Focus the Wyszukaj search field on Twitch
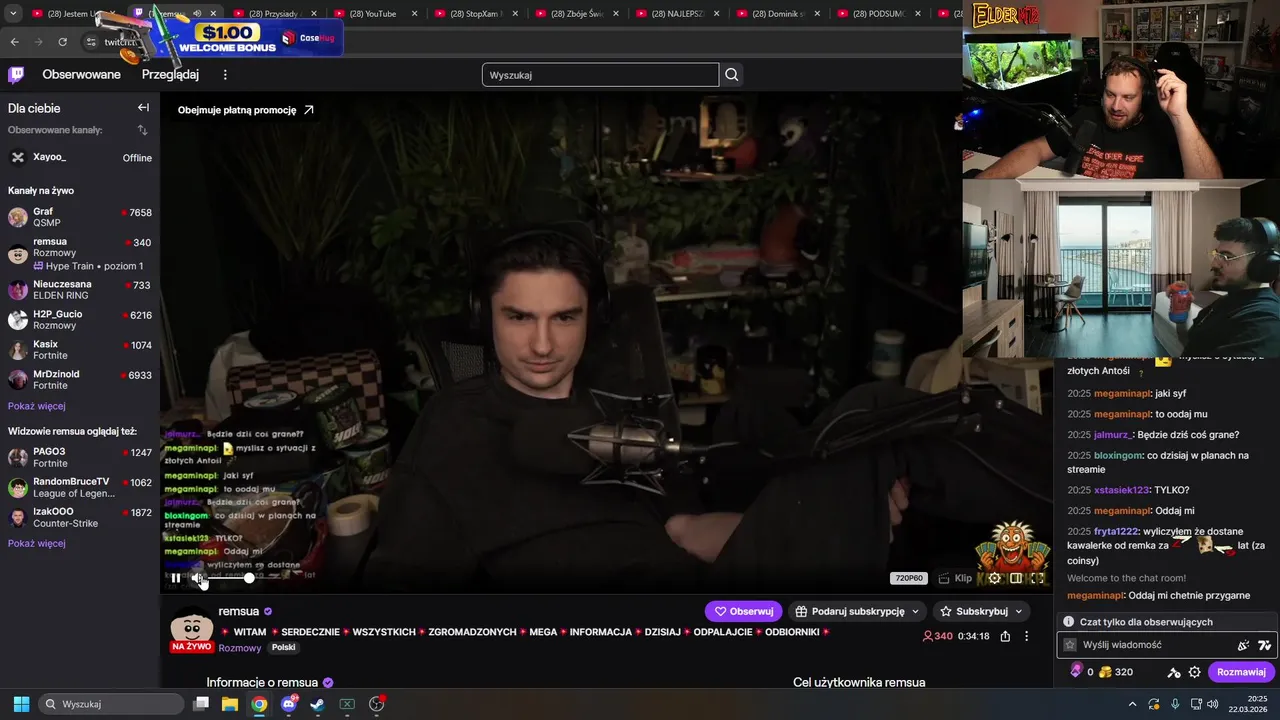 click(x=600, y=75)
